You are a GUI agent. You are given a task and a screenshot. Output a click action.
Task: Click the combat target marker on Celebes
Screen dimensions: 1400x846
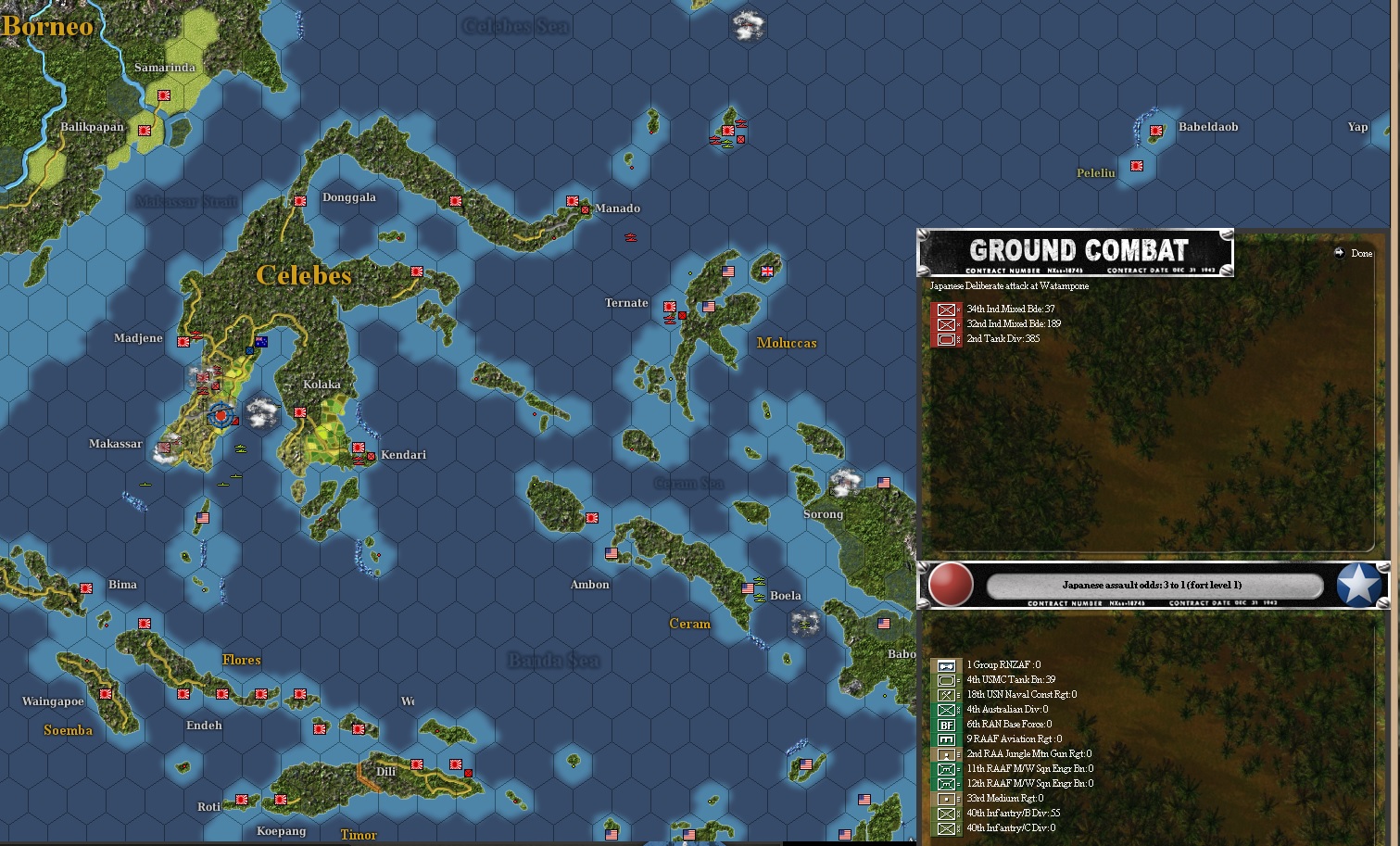pyautogui.click(x=221, y=416)
